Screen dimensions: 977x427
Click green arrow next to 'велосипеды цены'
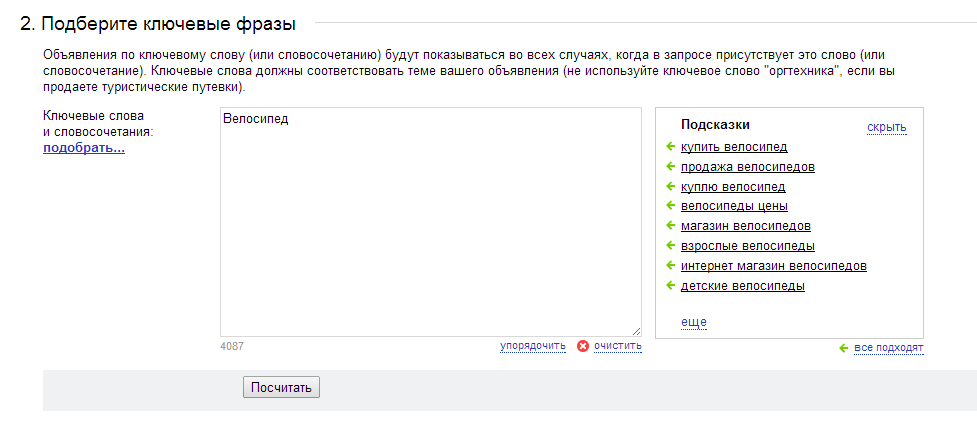point(670,206)
